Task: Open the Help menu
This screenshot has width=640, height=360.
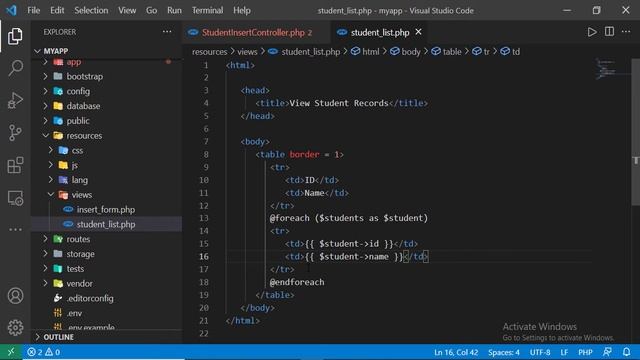Action: point(242,10)
